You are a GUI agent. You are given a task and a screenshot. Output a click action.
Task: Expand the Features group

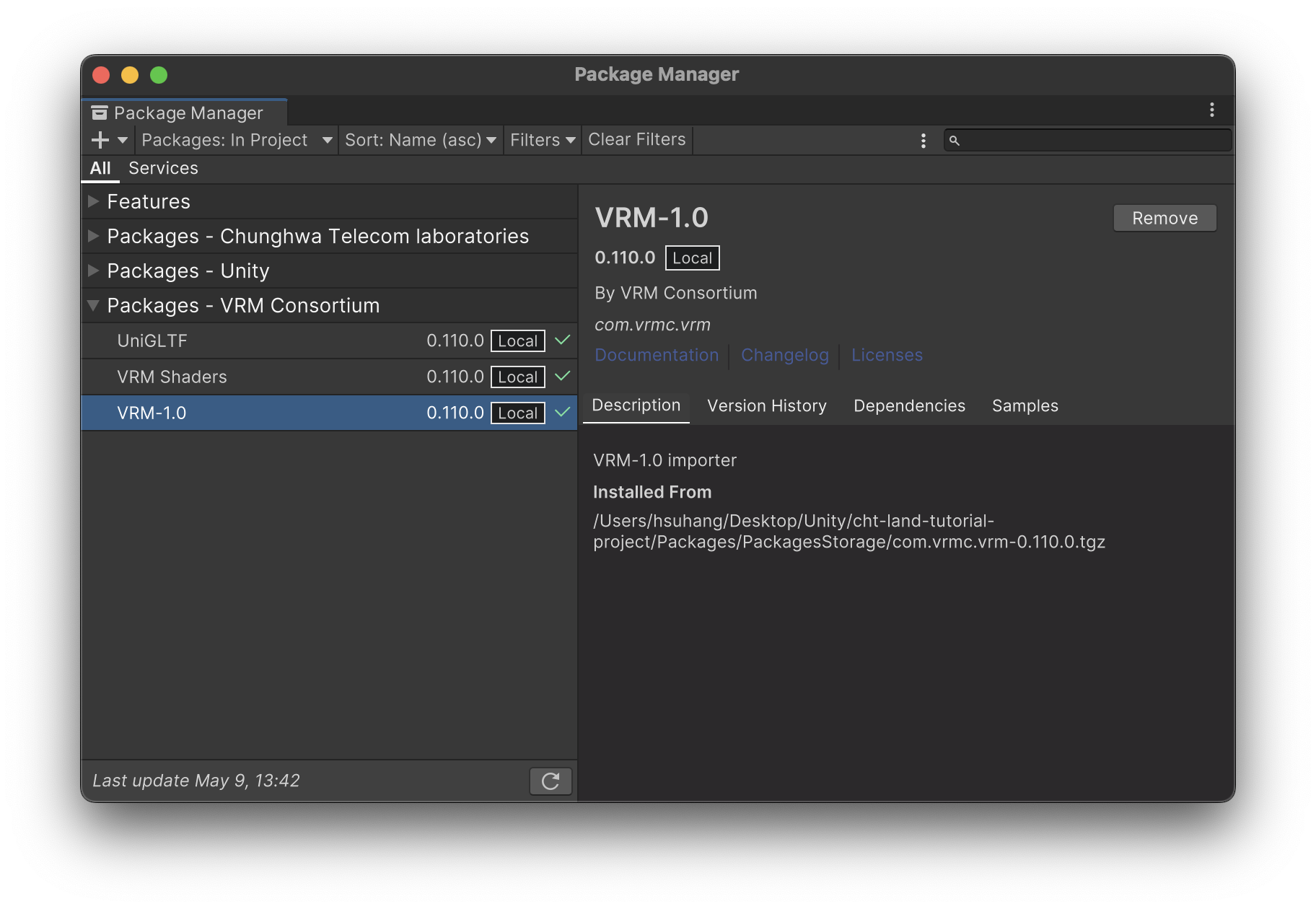[93, 201]
